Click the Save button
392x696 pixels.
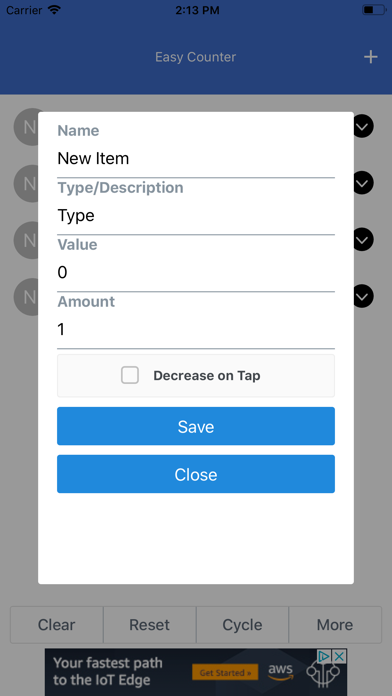(x=196, y=426)
